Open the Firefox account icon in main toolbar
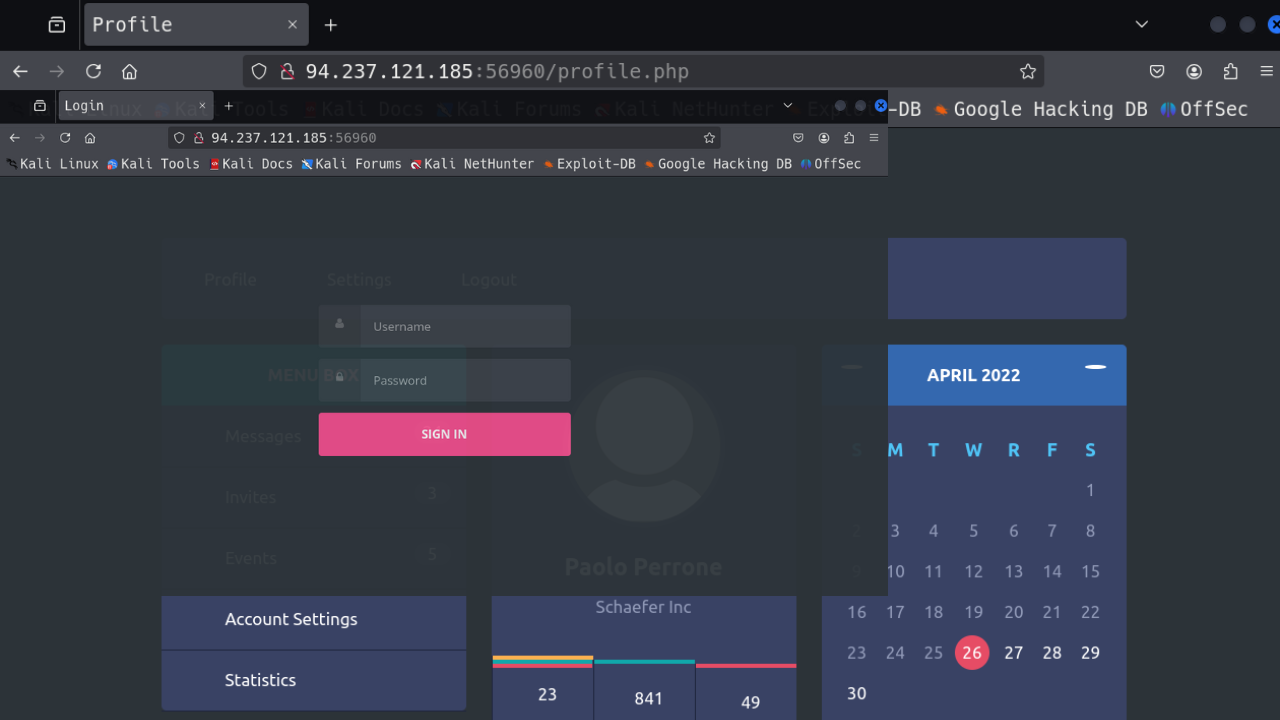The height and width of the screenshot is (720, 1280). pyautogui.click(x=1194, y=71)
